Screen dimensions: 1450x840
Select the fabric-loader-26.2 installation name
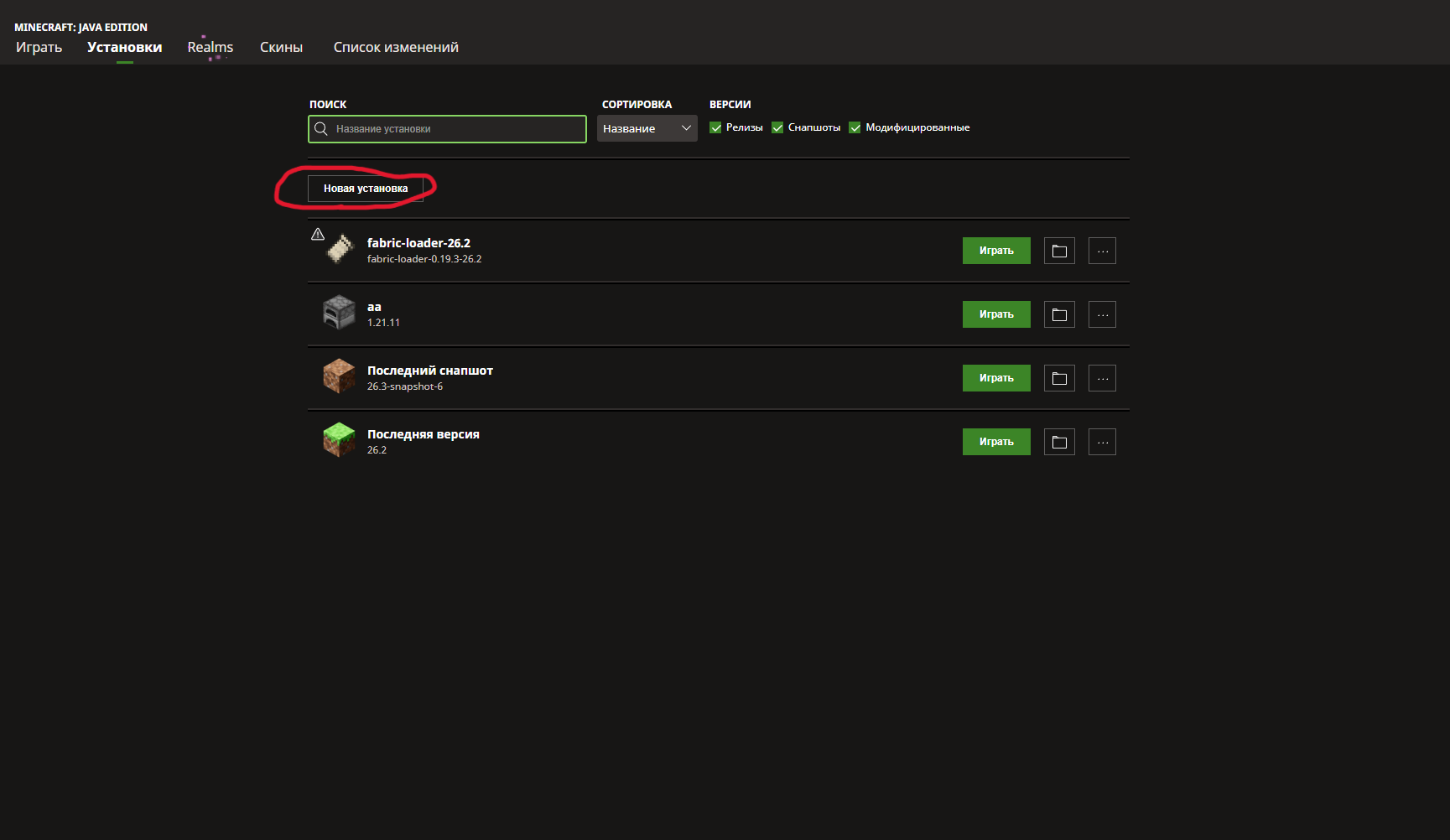point(418,243)
